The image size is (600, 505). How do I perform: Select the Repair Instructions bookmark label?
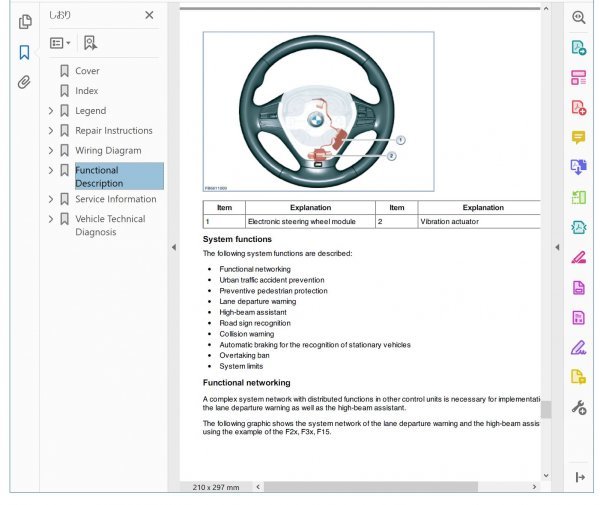tap(114, 130)
